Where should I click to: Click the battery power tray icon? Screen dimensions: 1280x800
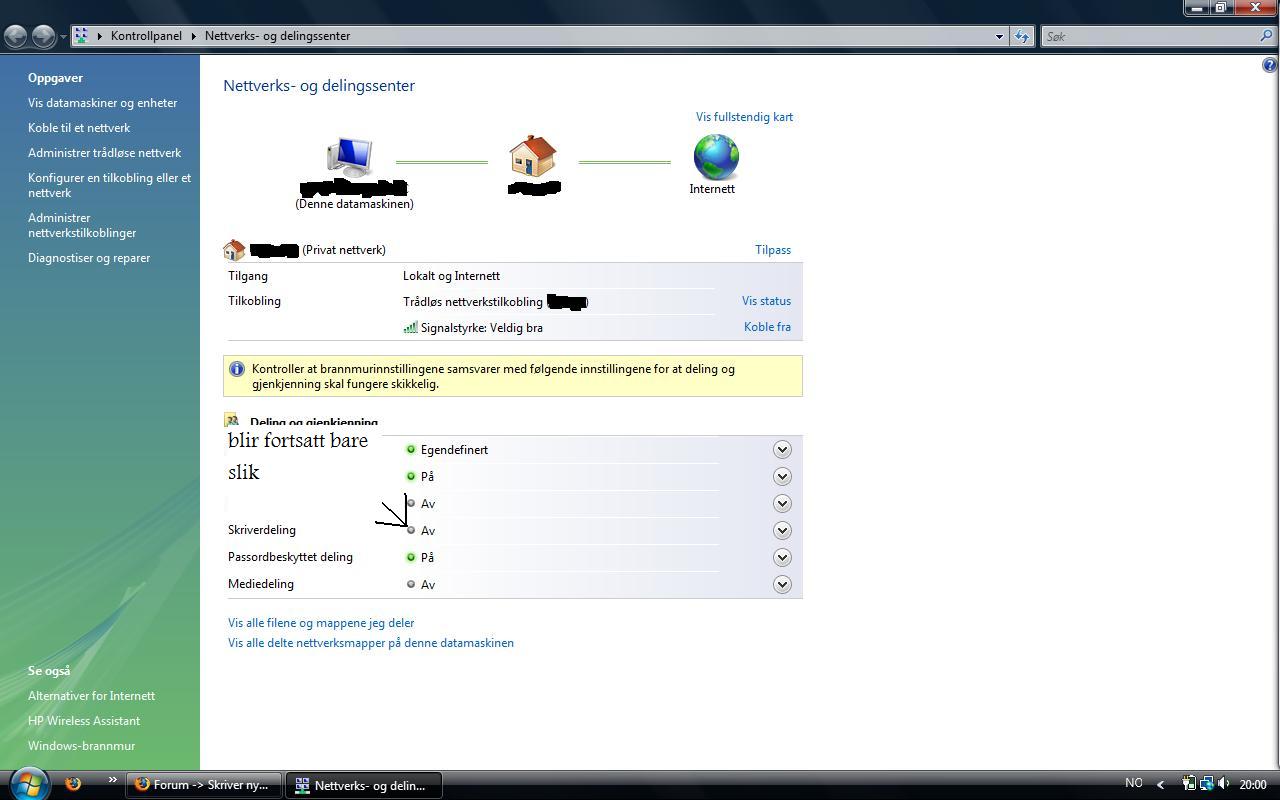click(1189, 784)
